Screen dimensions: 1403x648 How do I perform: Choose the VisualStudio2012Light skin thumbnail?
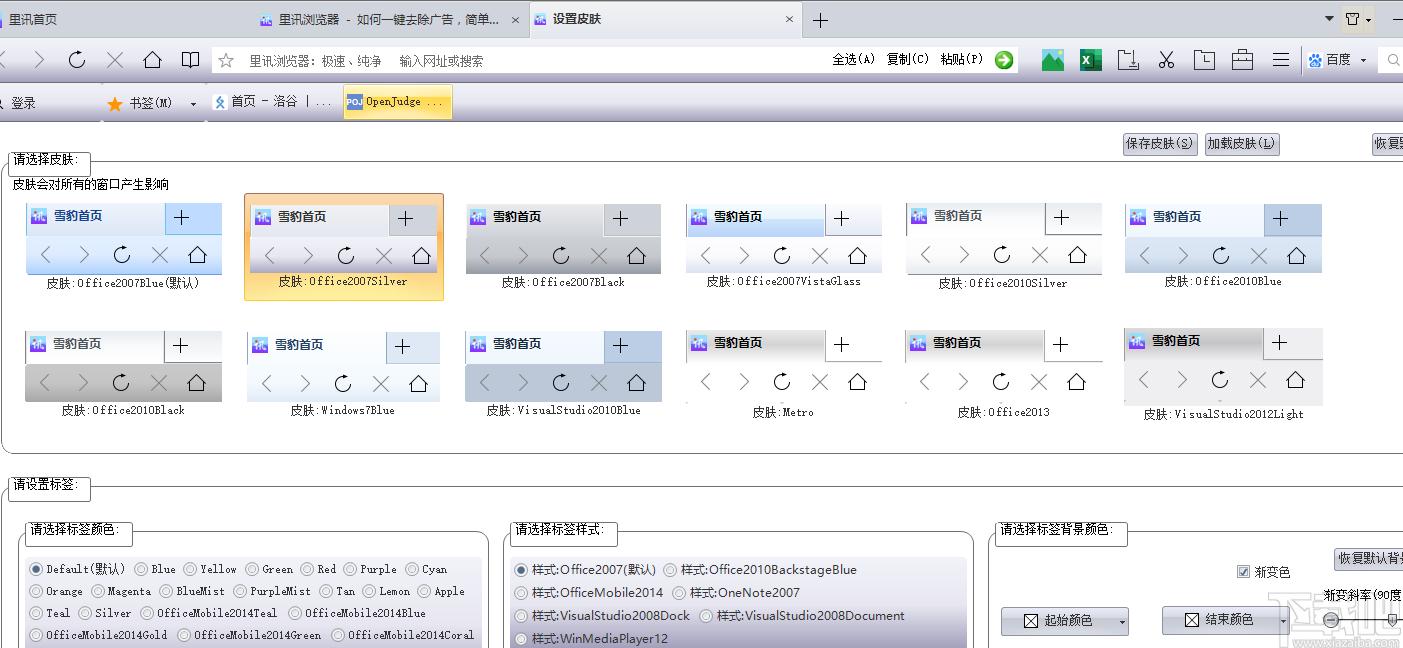[x=1223, y=375]
